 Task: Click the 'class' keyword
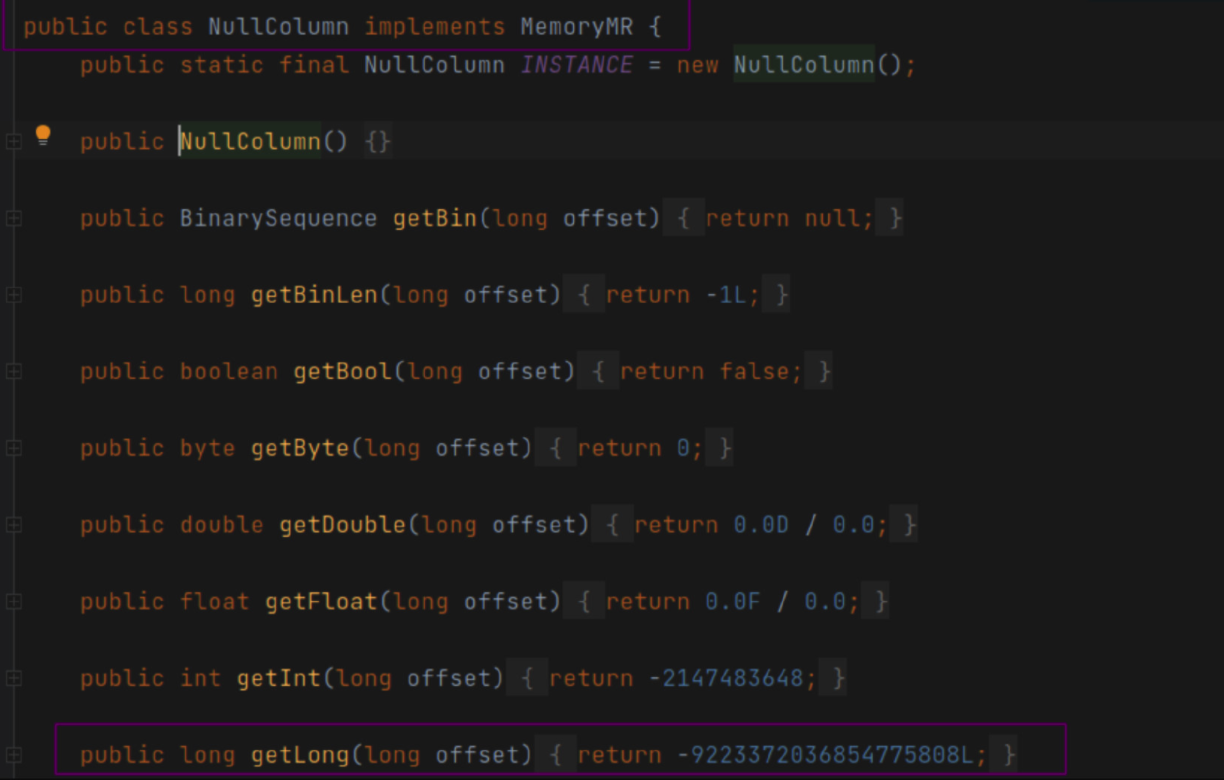point(158,27)
